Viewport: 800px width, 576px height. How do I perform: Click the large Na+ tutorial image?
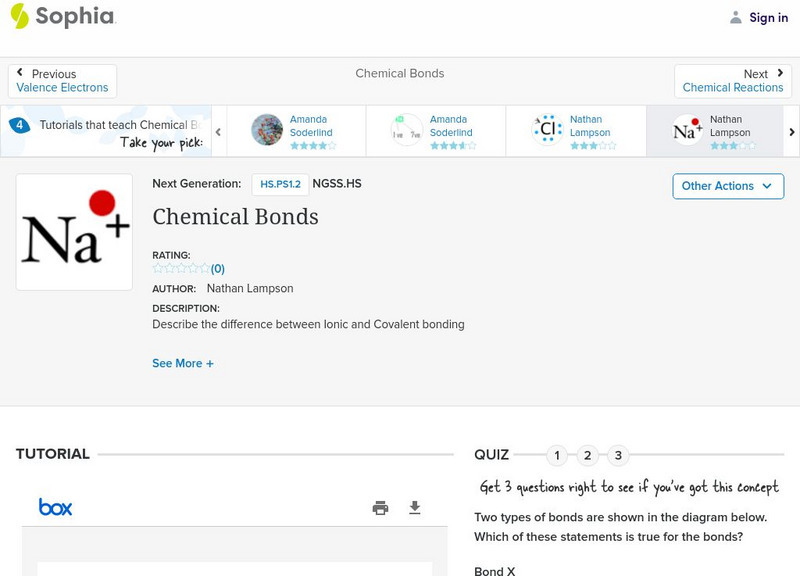[74, 232]
